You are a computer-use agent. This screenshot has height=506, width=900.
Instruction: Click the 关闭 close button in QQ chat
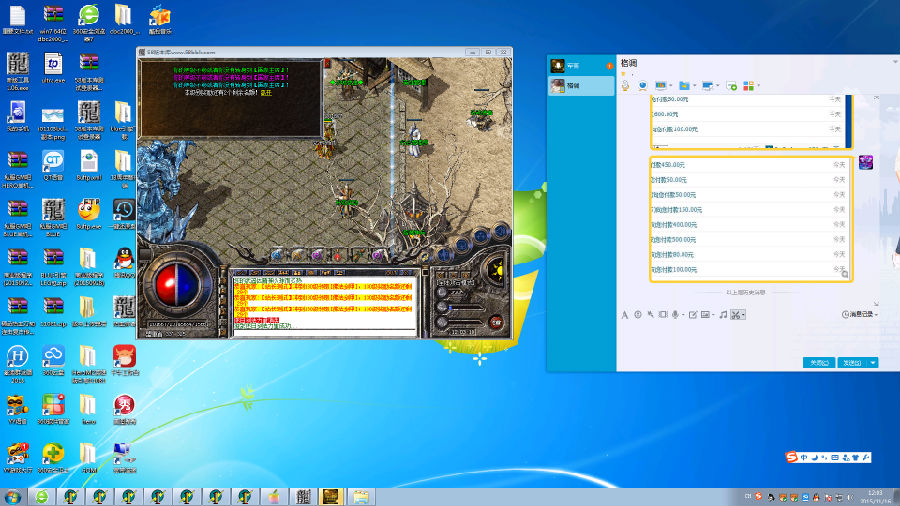pyautogui.click(x=818, y=363)
